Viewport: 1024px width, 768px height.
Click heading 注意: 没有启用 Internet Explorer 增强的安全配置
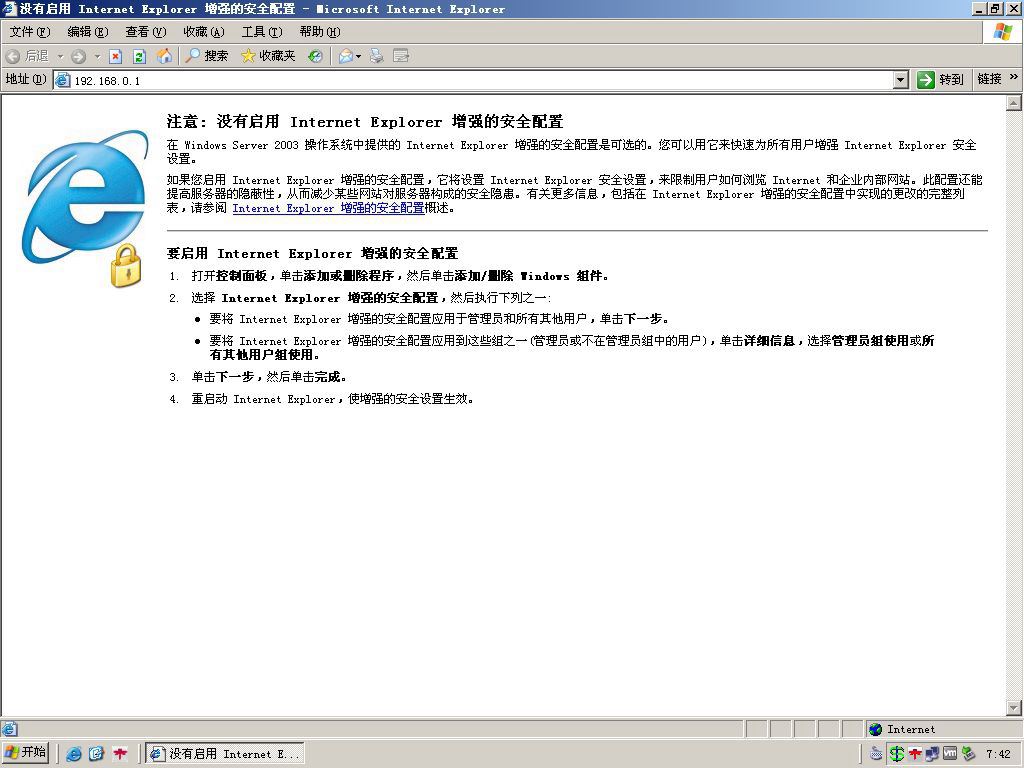[364, 121]
